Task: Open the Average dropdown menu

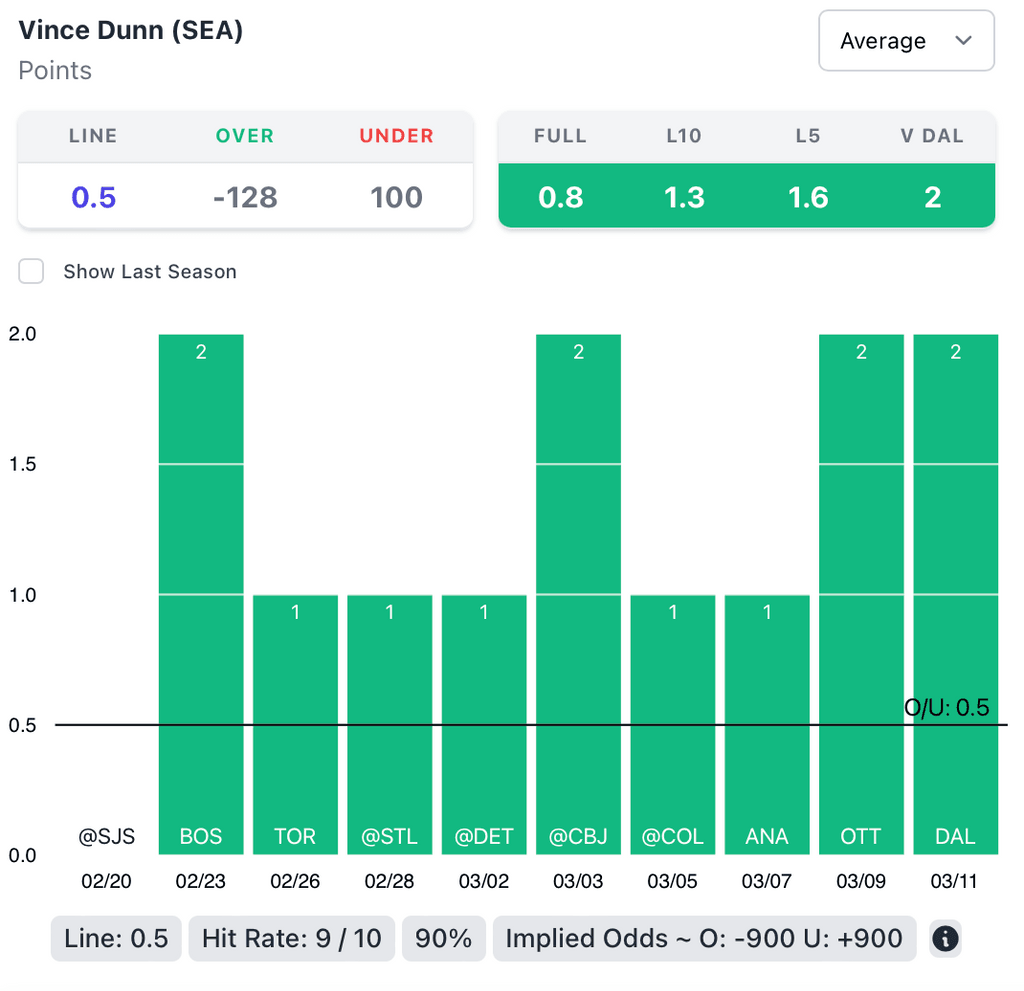Action: [905, 41]
